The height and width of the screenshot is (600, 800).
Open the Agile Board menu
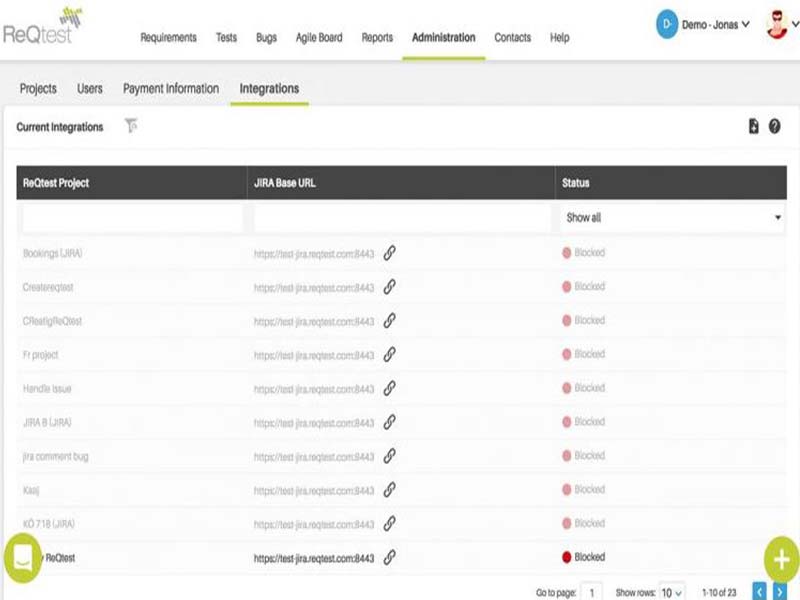pos(319,38)
